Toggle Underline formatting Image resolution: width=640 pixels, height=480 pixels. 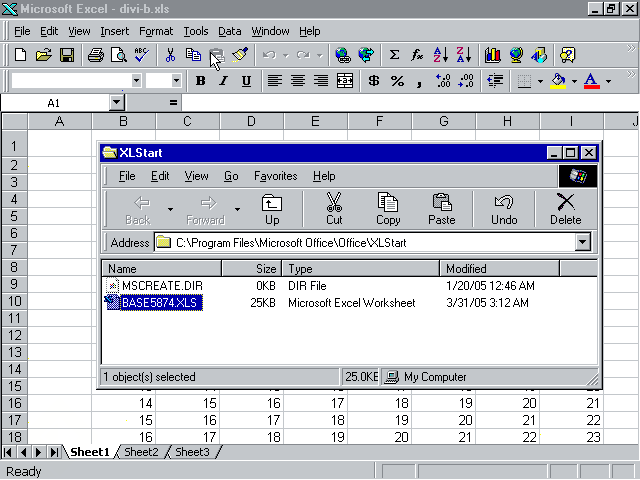tap(246, 81)
